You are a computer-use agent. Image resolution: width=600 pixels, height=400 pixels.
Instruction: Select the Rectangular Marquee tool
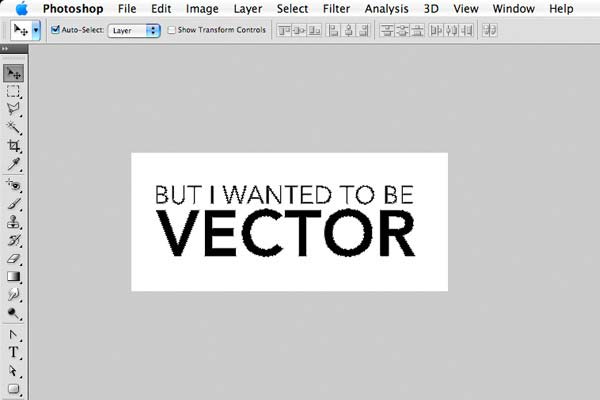tap(13, 91)
